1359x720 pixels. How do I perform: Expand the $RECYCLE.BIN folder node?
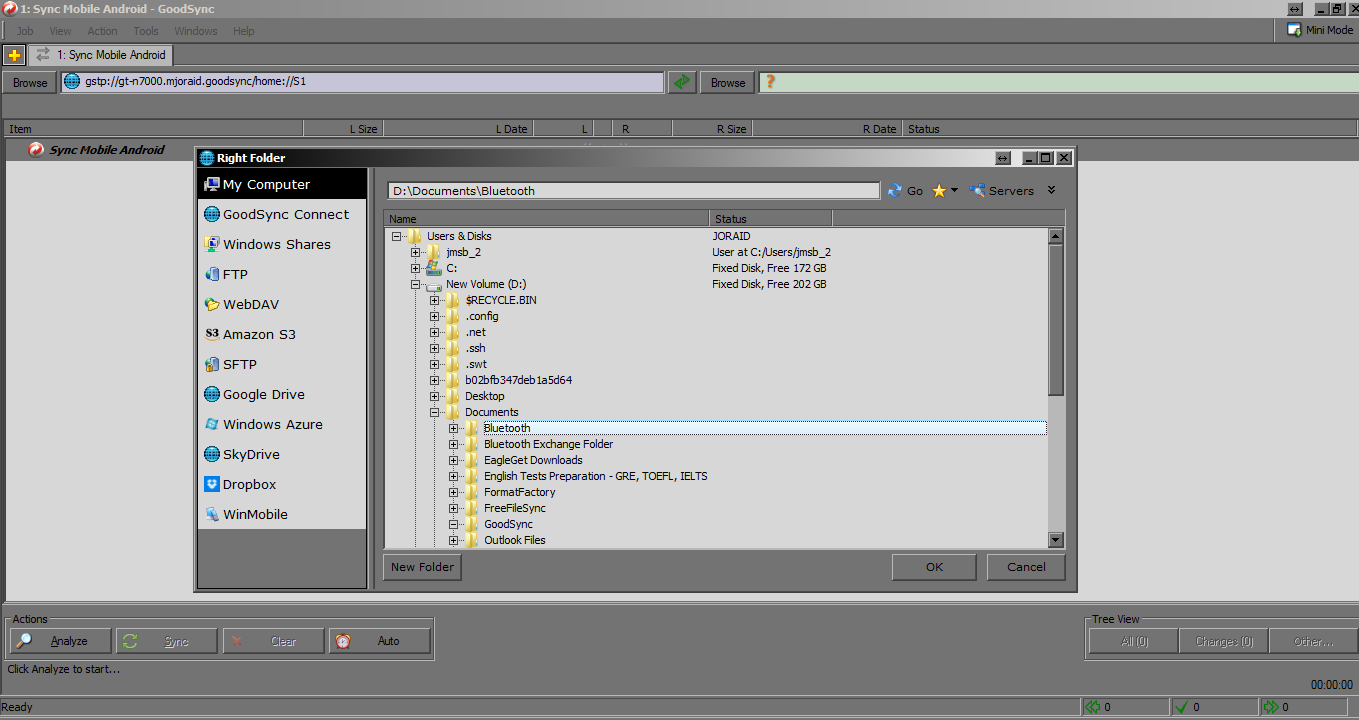[x=434, y=300]
